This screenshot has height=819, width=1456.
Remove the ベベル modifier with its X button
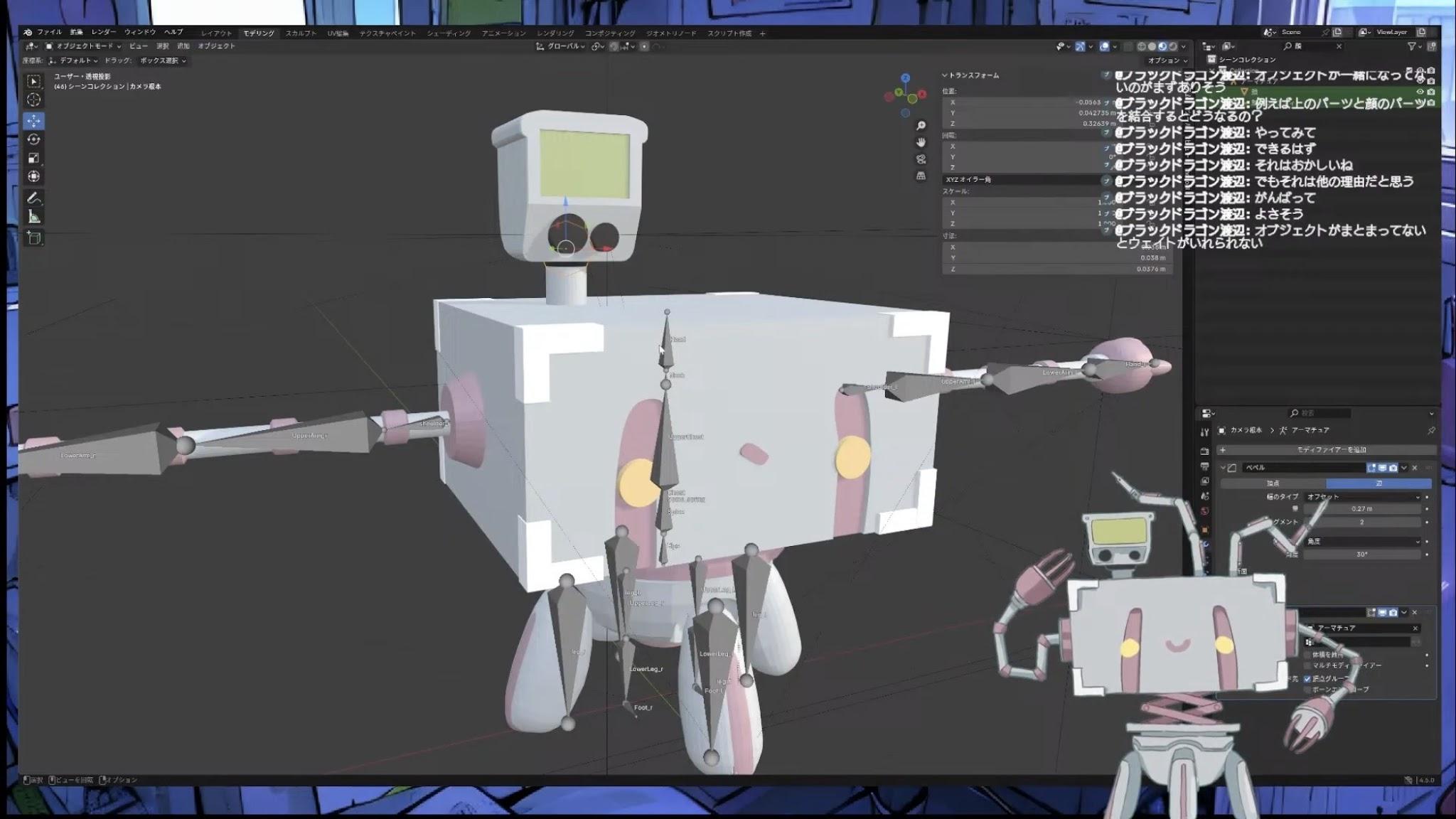click(x=1415, y=468)
